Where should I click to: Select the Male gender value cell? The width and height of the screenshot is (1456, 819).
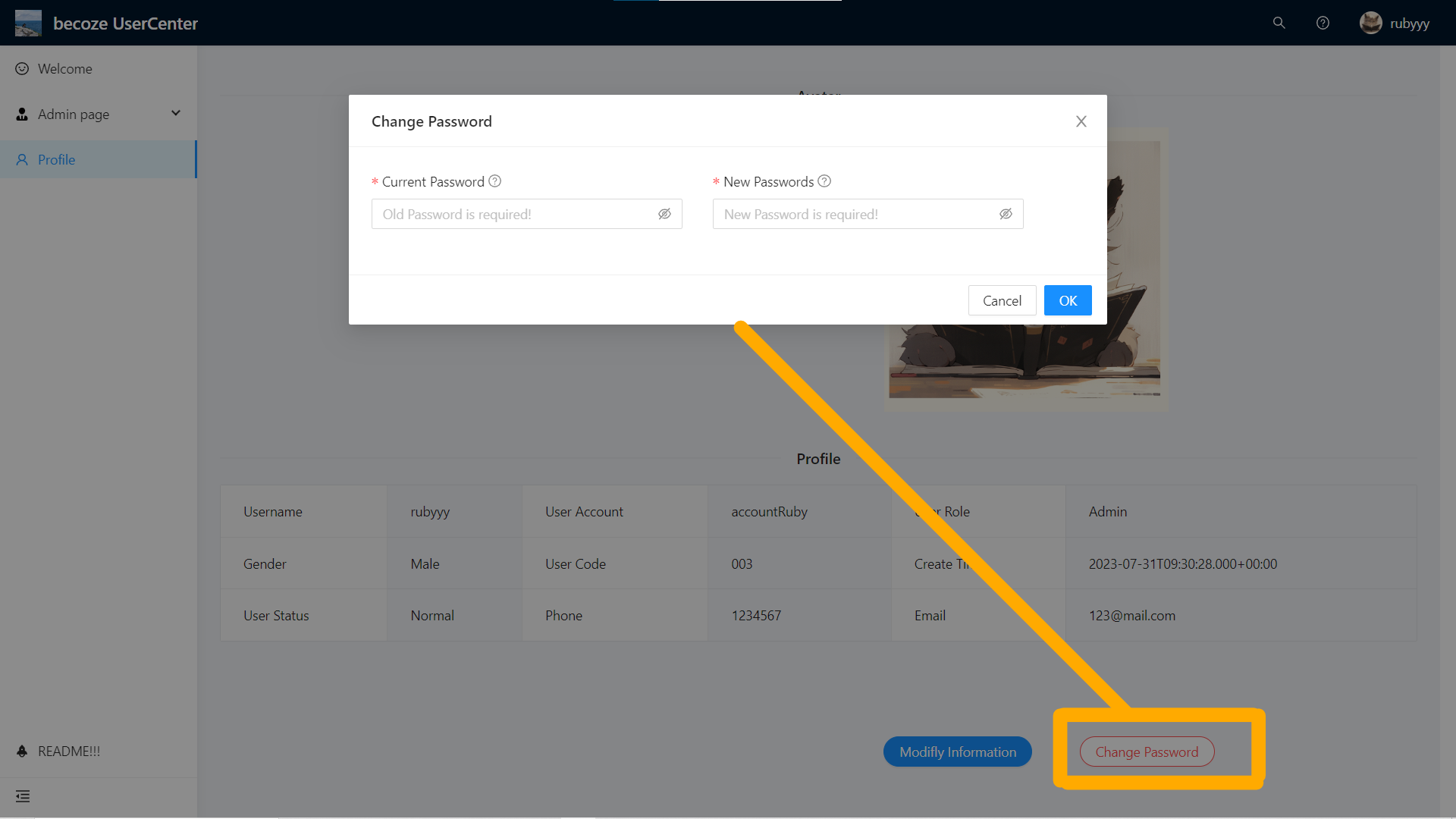point(454,564)
